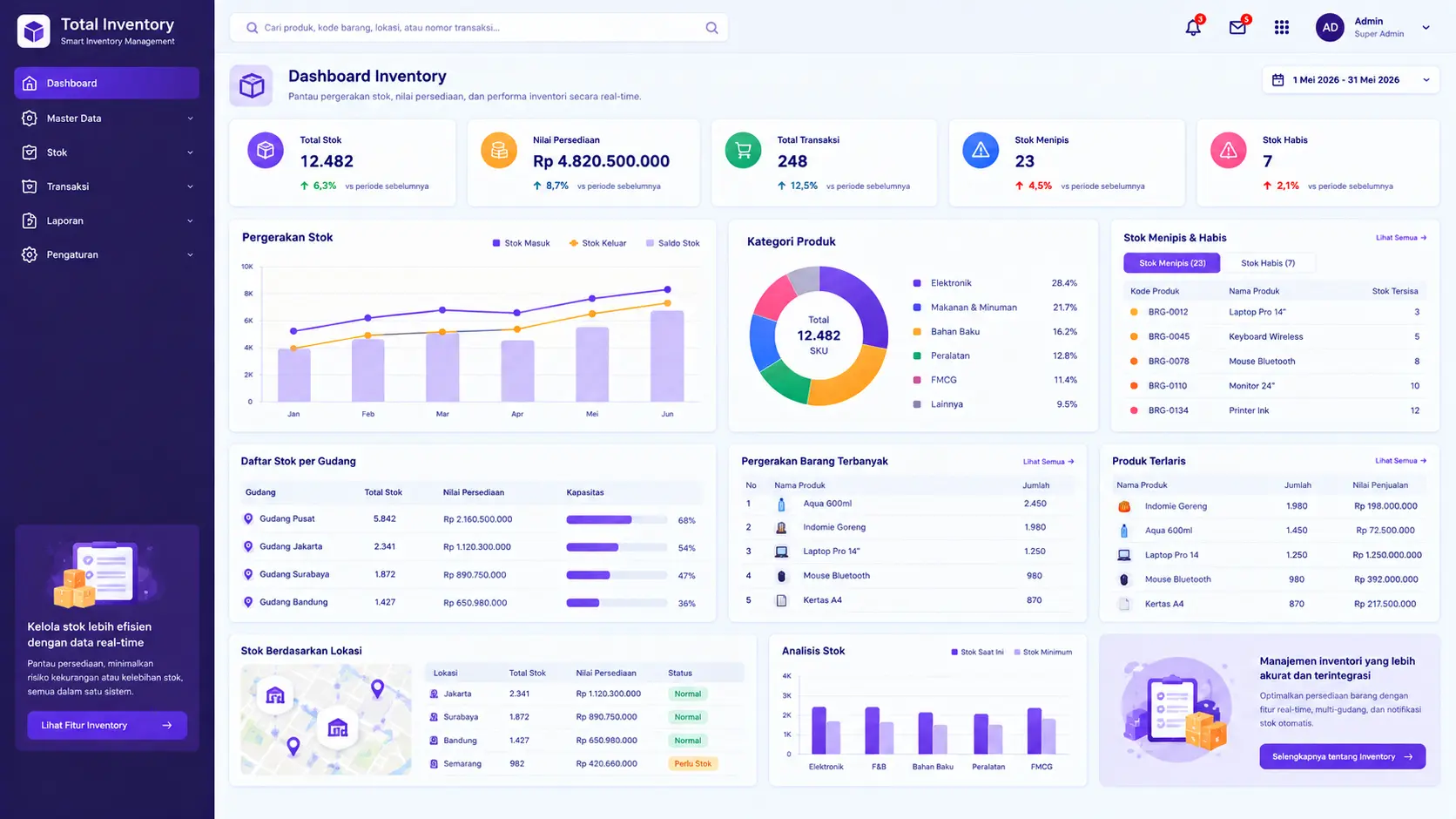Screen dimensions: 1456x819
Task: Expand the Transaksi sidebar menu
Action: [106, 186]
